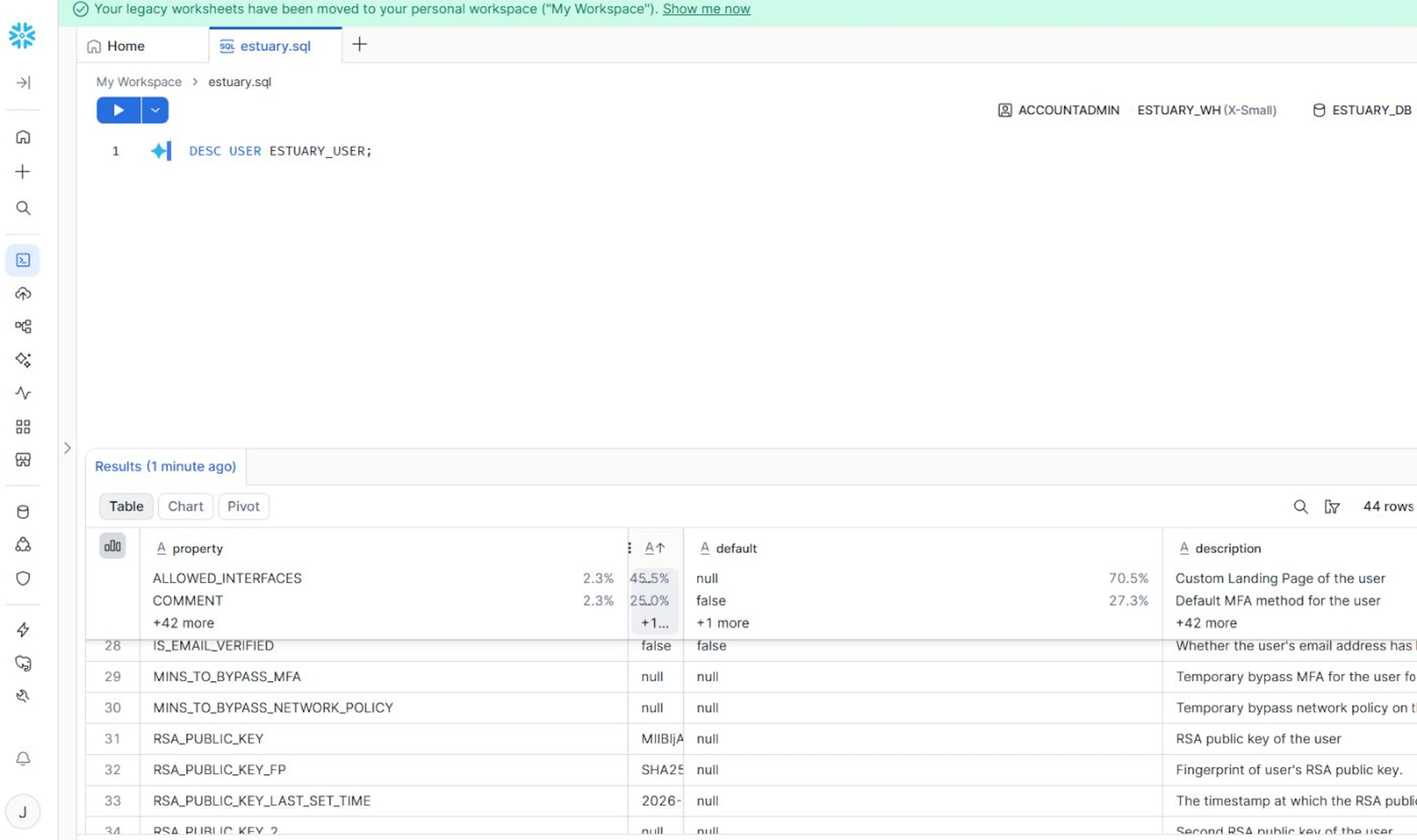This screenshot has width=1417, height=840.
Task: Click the MINS_TO_BYPASS_MFA property cell
Action: (384, 677)
